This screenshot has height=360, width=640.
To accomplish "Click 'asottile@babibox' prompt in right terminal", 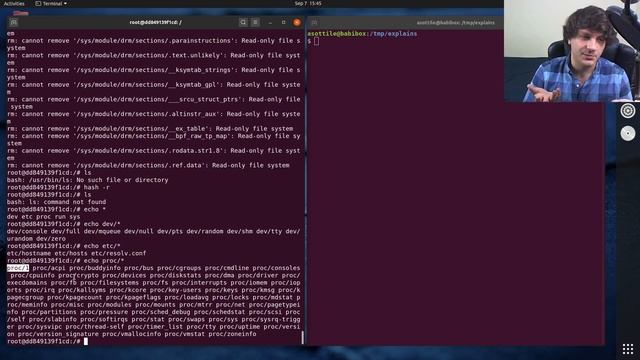I will 337,33.
